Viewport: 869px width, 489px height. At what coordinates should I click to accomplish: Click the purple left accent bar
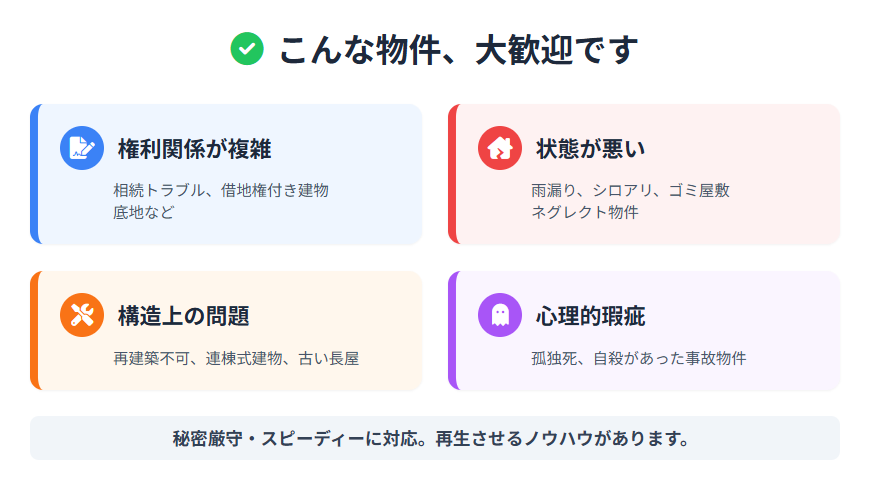pyautogui.click(x=452, y=331)
